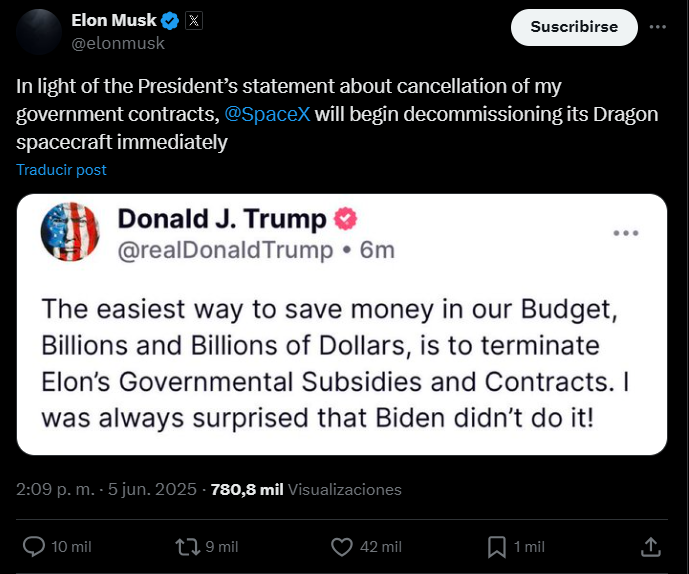
Task: Click the Elon Musk display name
Action: (x=114, y=21)
